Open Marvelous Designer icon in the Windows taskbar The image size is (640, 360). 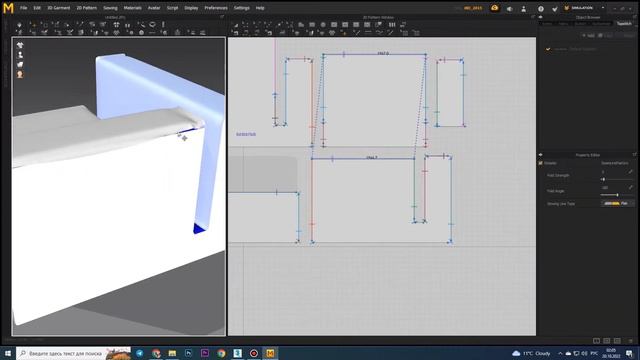(270, 353)
